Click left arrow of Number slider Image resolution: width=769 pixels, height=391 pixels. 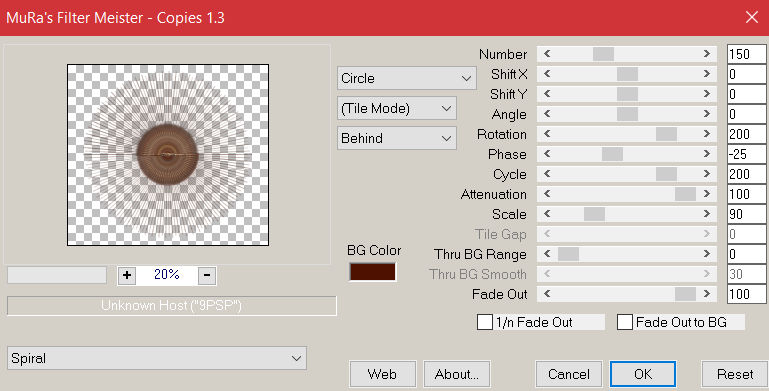[547, 54]
